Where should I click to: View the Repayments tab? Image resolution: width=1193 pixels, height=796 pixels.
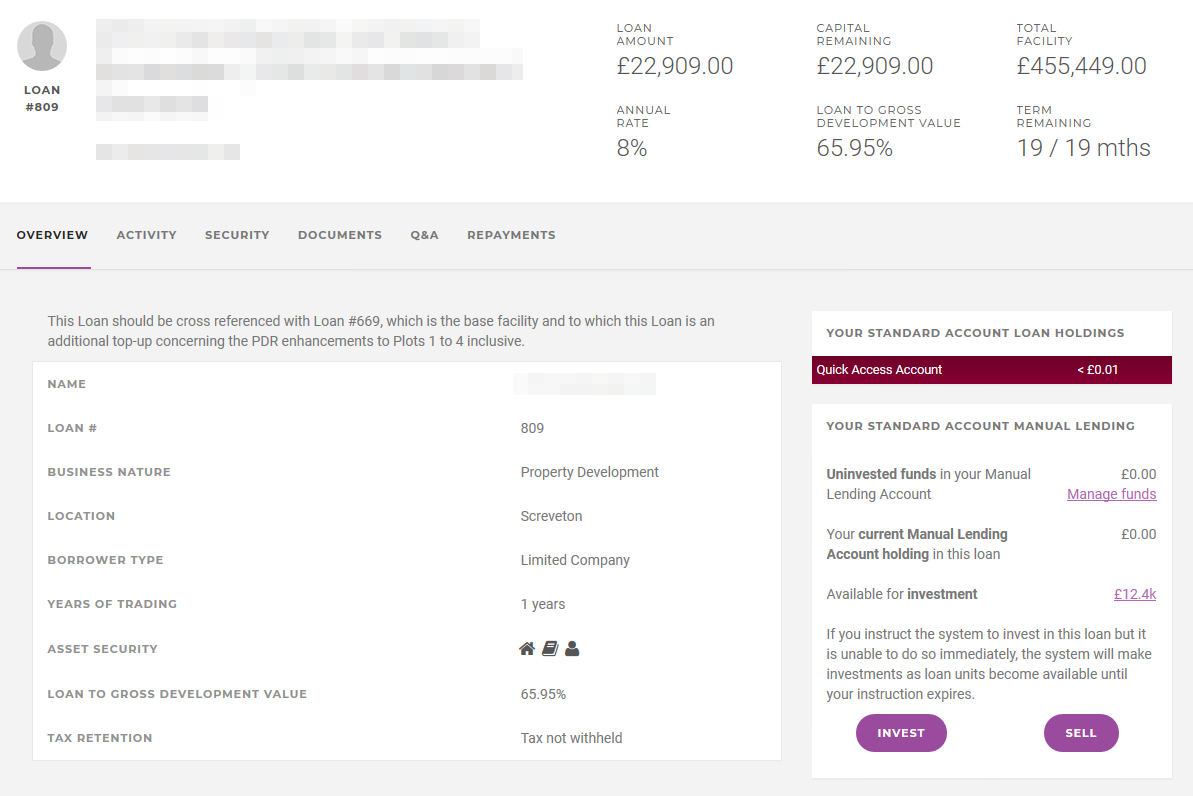tap(511, 235)
